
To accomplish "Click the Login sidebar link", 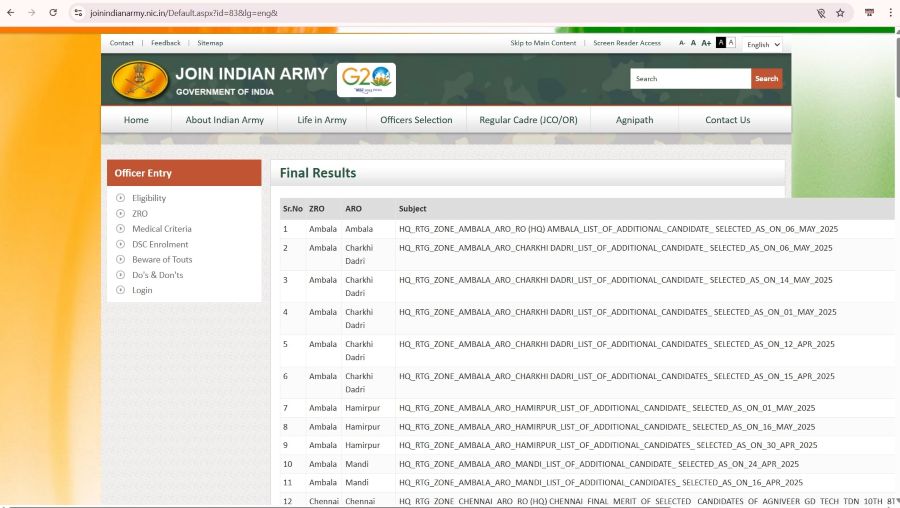I will coord(142,290).
